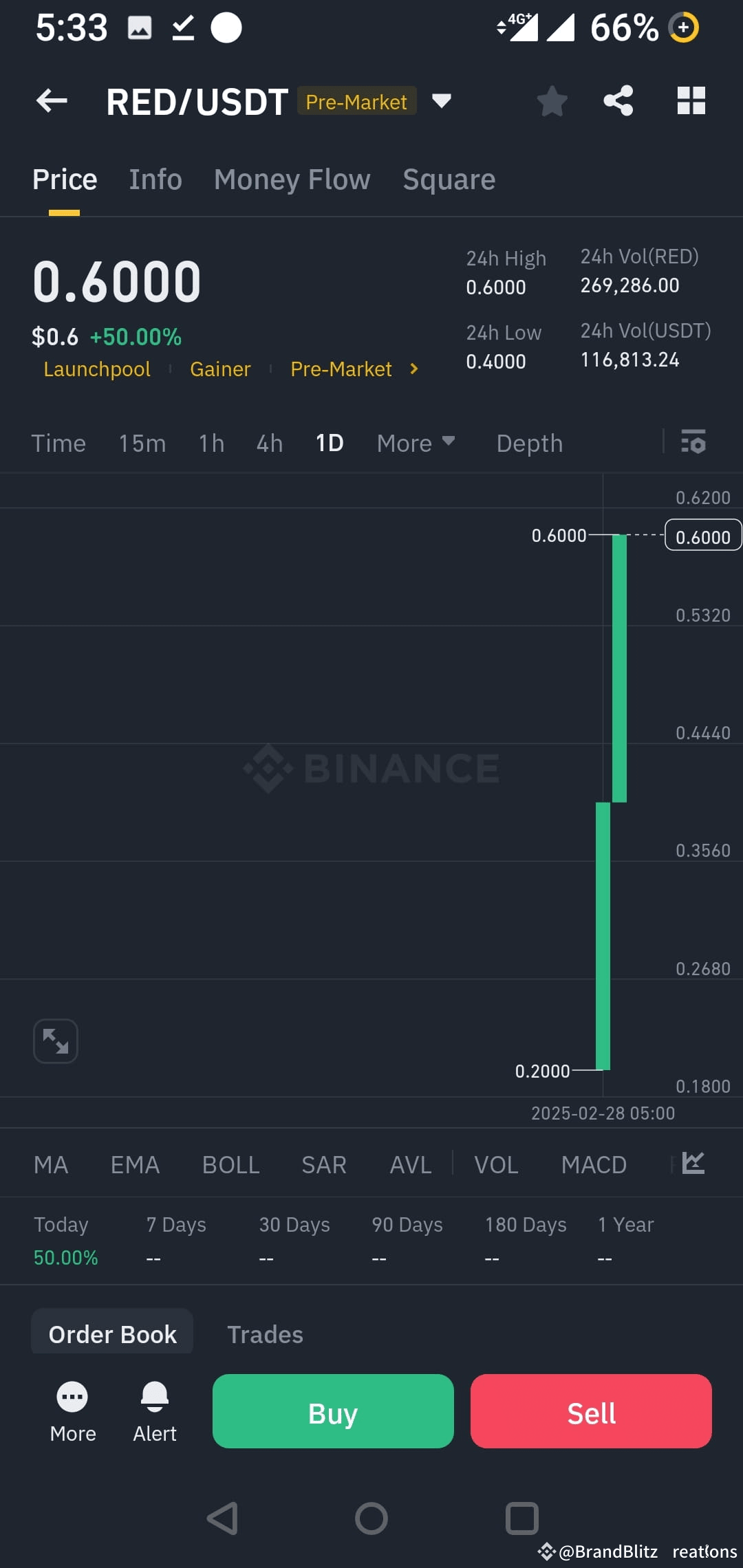Switch to the Money Flow tab
Image resolution: width=743 pixels, height=1568 pixels.
(x=292, y=179)
